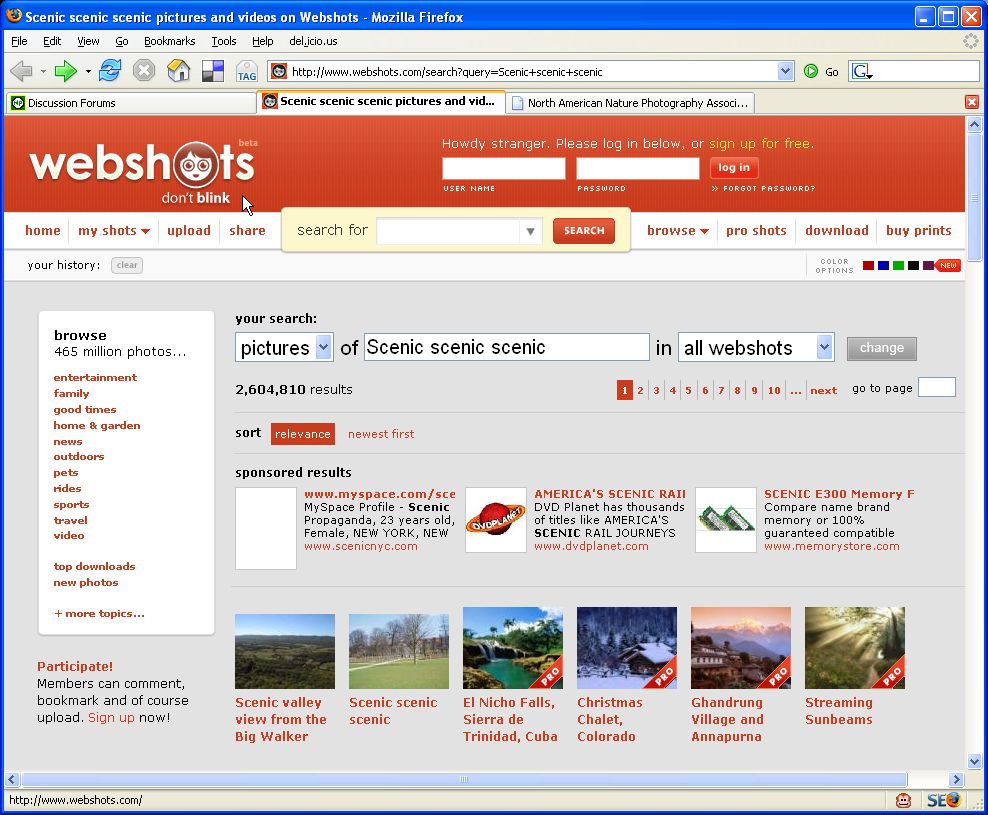Open the Bookmarks menu
This screenshot has height=815, width=988.
(169, 41)
